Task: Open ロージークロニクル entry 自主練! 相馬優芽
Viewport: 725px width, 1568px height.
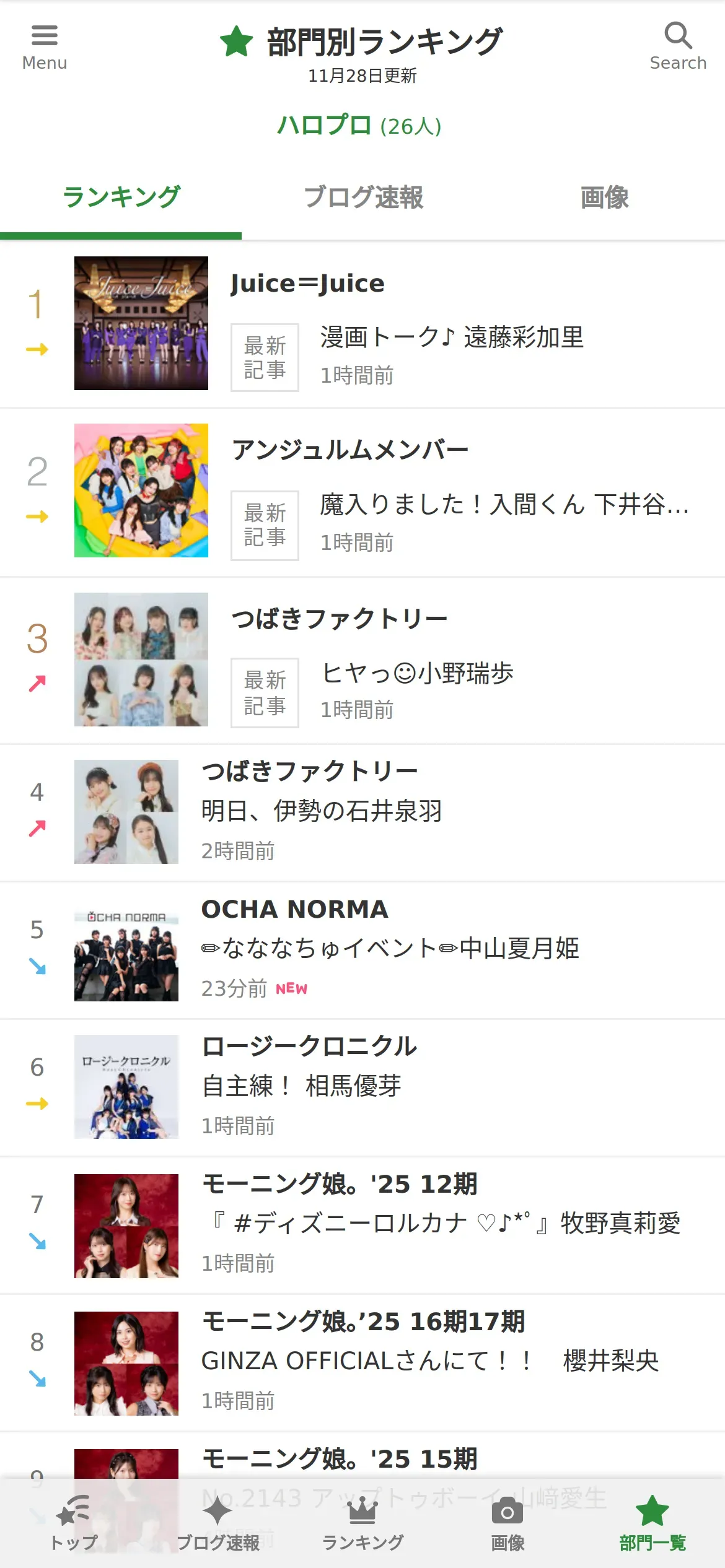Action: (x=302, y=1086)
